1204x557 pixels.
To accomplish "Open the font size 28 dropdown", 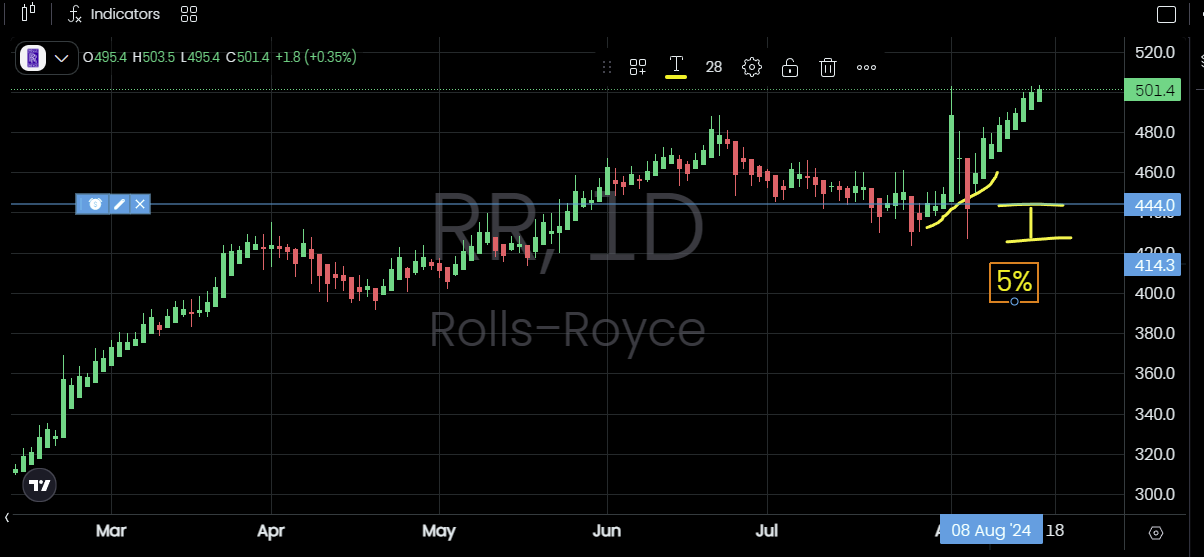I will (713, 67).
